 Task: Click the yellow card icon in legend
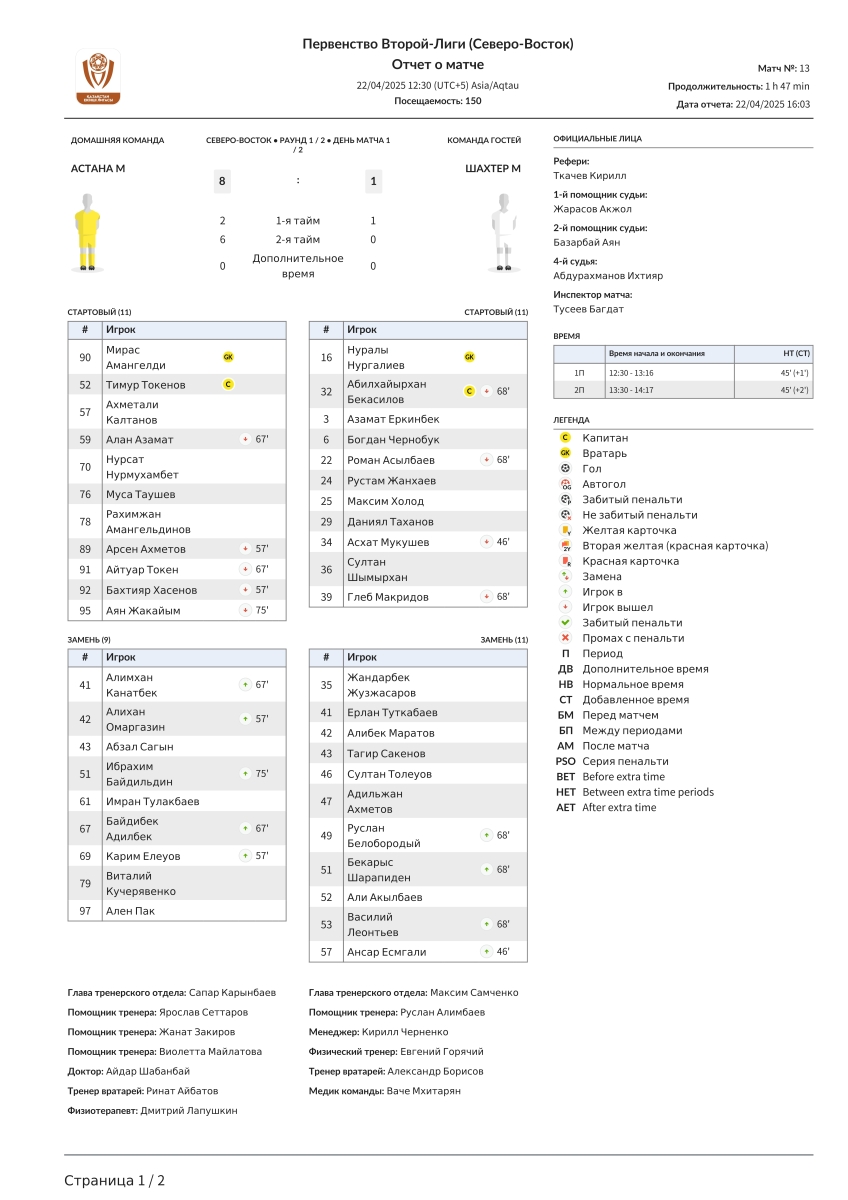coord(565,530)
